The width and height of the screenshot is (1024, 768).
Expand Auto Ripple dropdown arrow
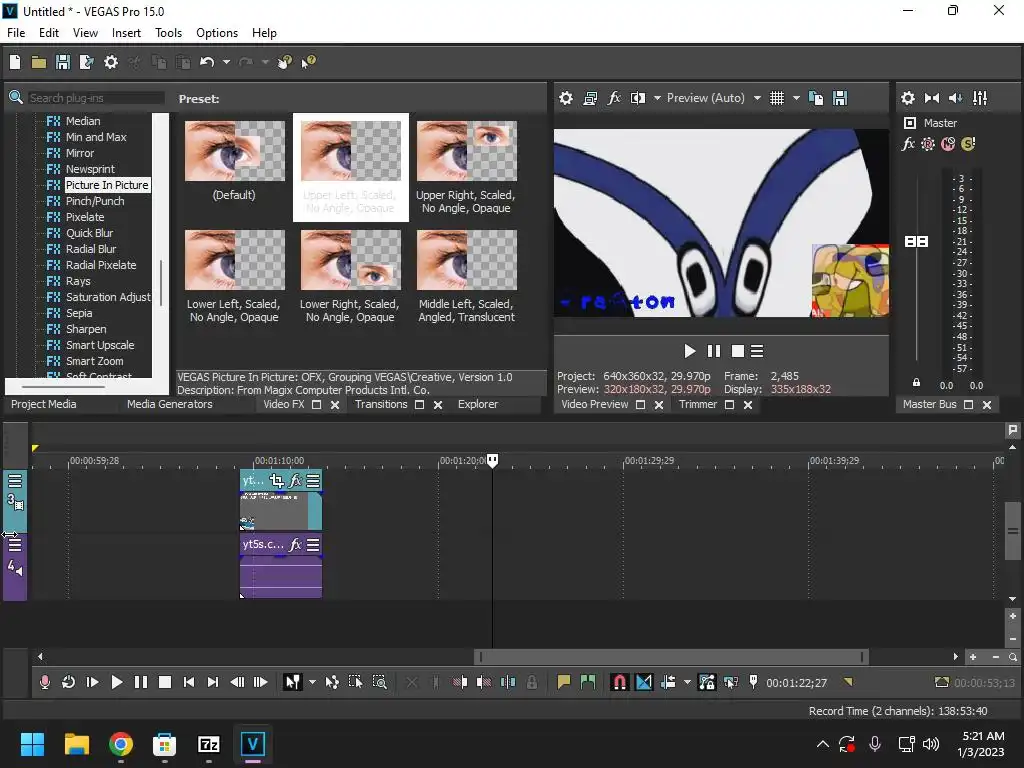coord(687,682)
